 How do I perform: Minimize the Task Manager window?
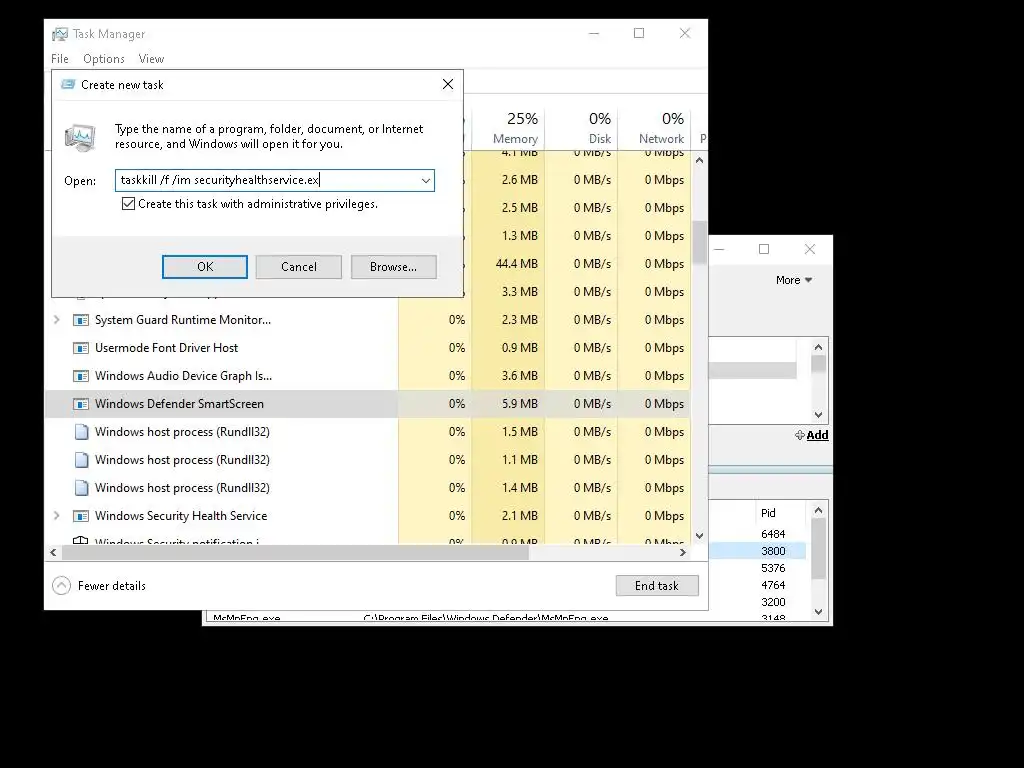594,33
